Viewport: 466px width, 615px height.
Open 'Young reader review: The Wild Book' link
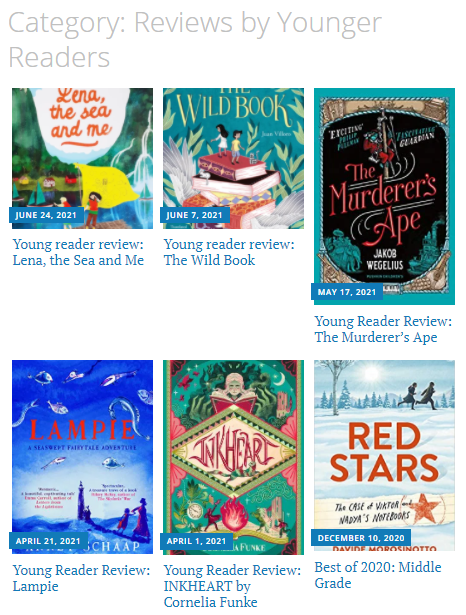tap(229, 252)
